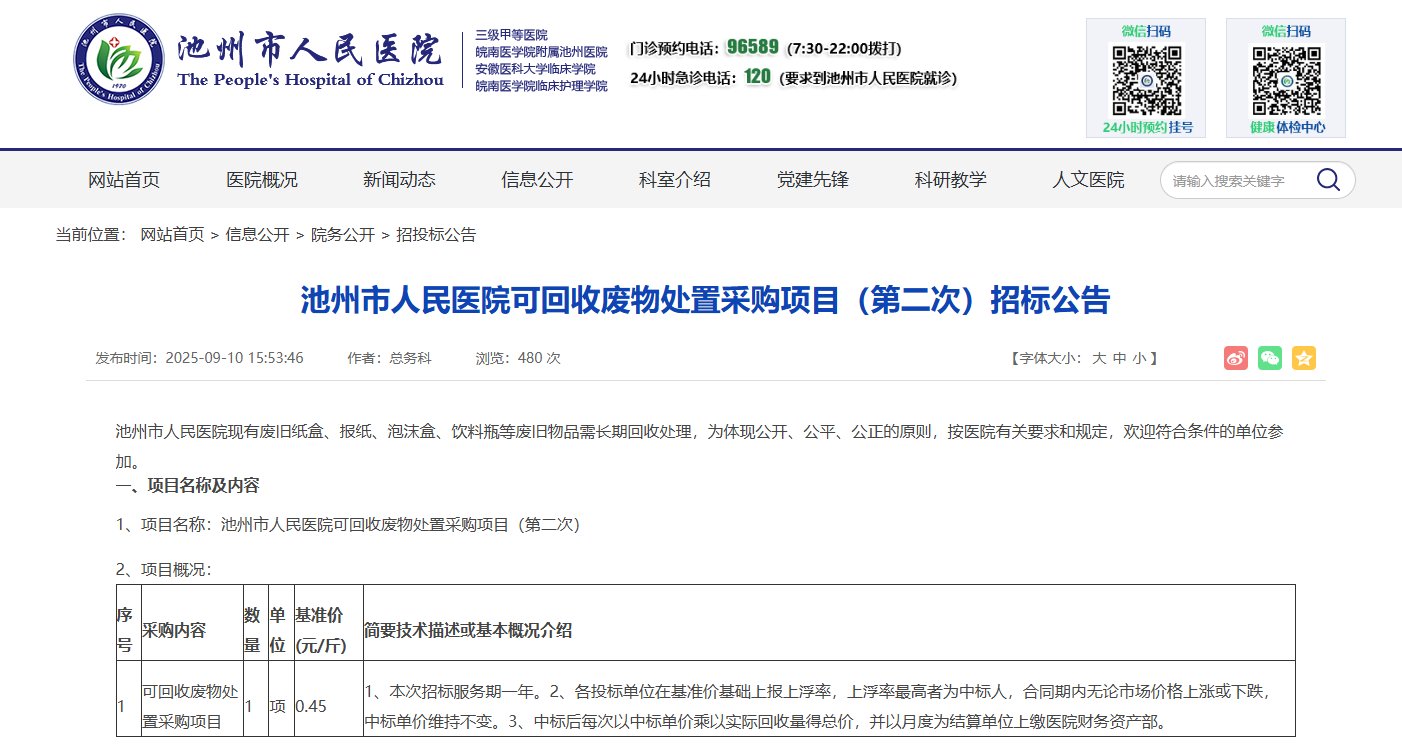
Task: Open the 科室介绍 menu
Action: (675, 180)
